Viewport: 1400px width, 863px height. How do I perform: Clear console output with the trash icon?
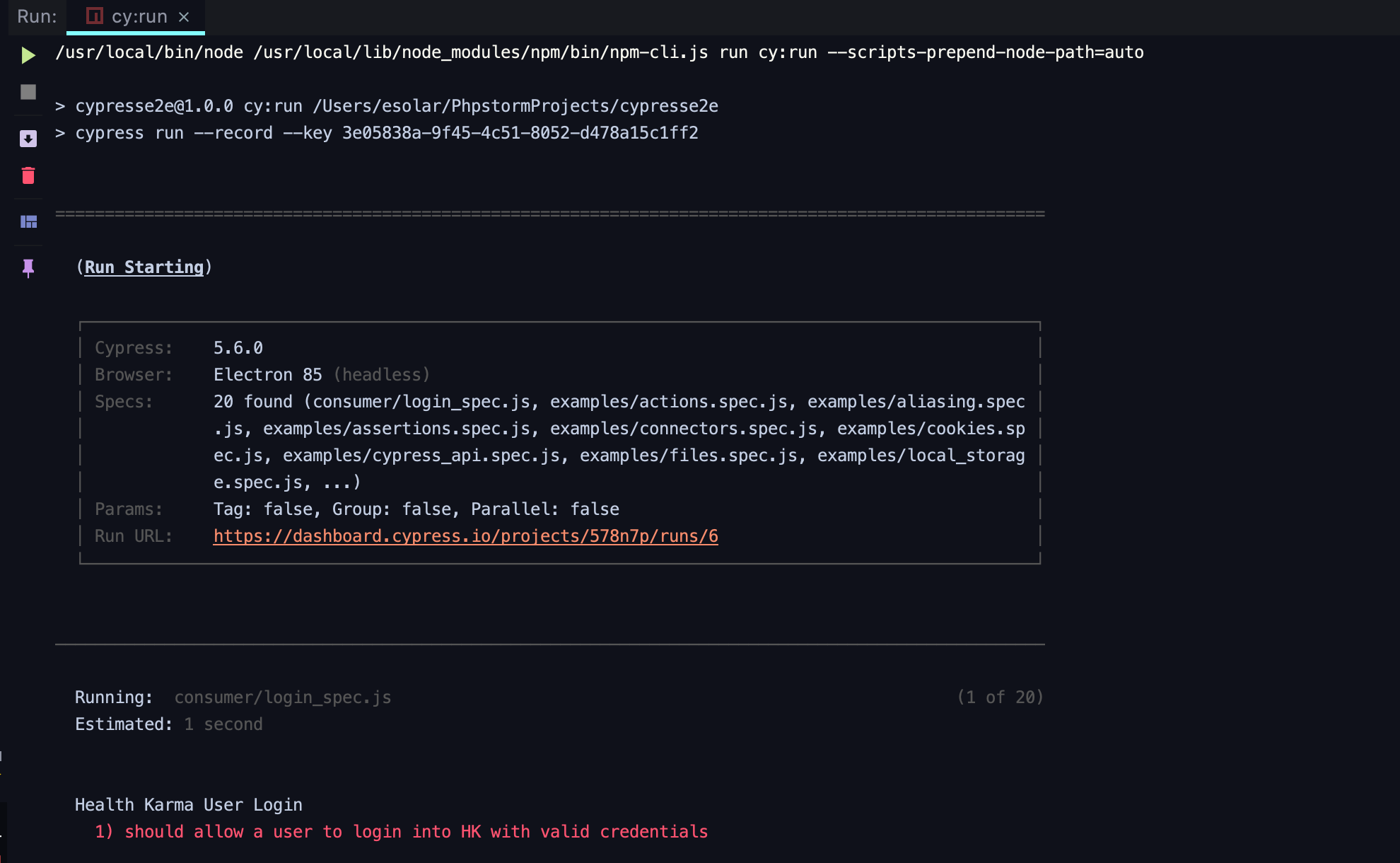(x=28, y=175)
